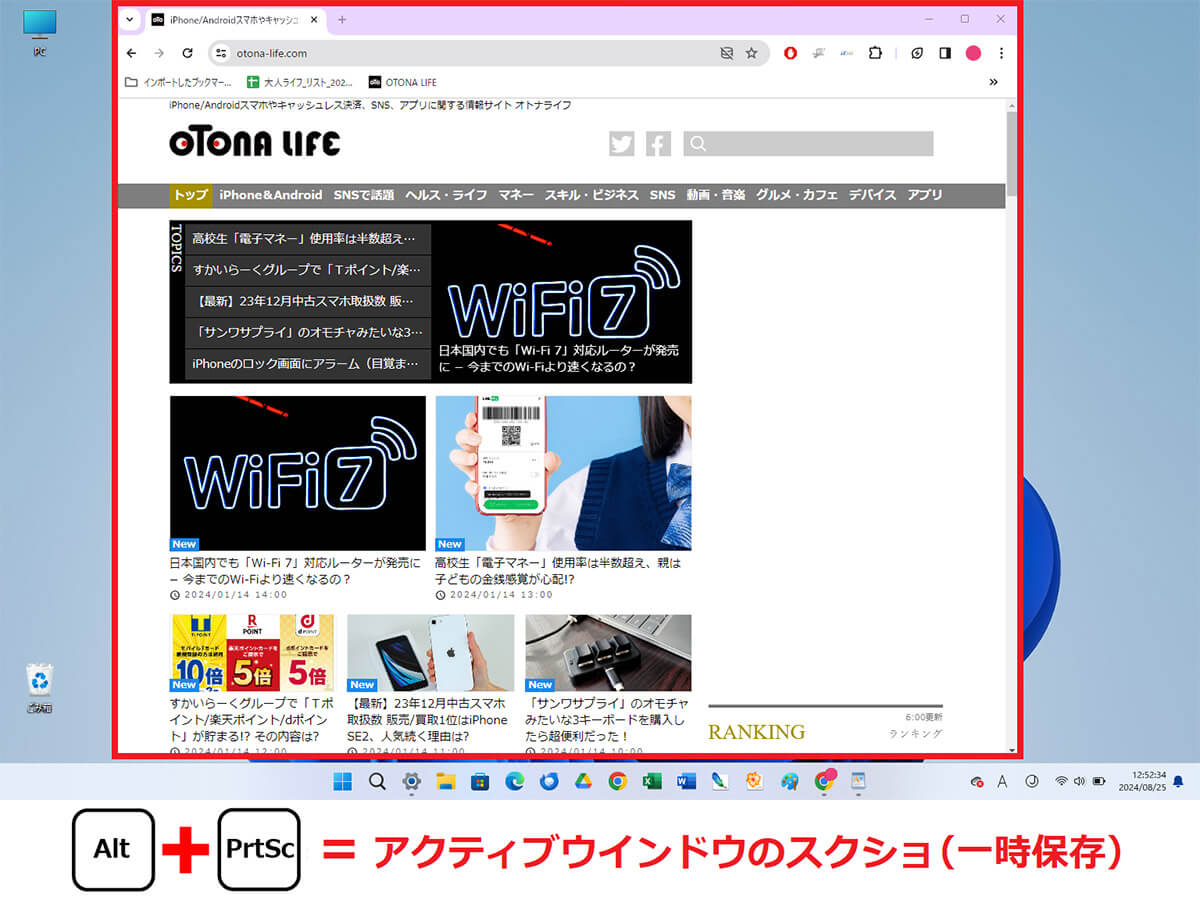Open the アプリ menu item
The width and height of the screenshot is (1200, 903).
tap(925, 195)
